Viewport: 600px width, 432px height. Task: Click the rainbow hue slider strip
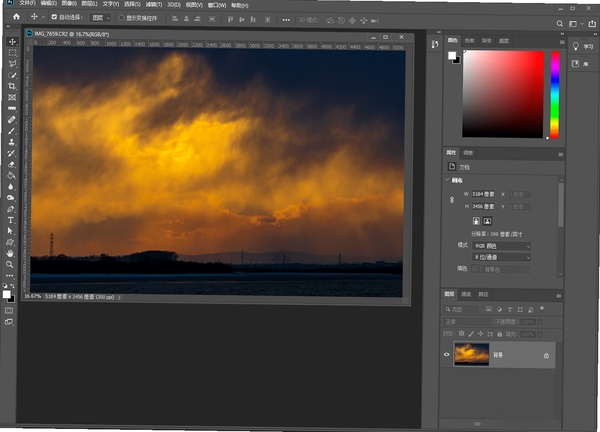coord(554,95)
